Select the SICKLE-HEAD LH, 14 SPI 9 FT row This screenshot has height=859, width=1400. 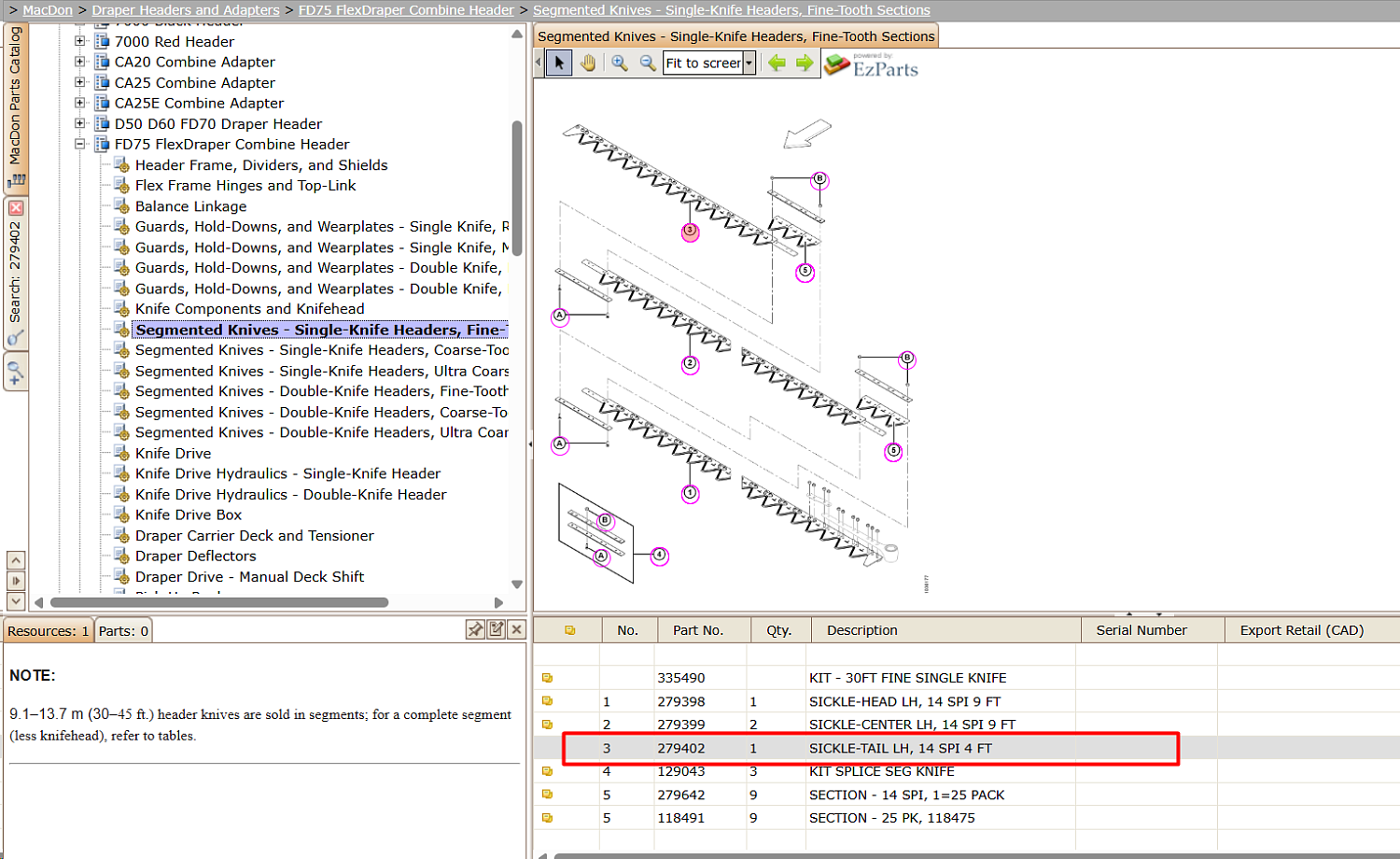[967, 701]
